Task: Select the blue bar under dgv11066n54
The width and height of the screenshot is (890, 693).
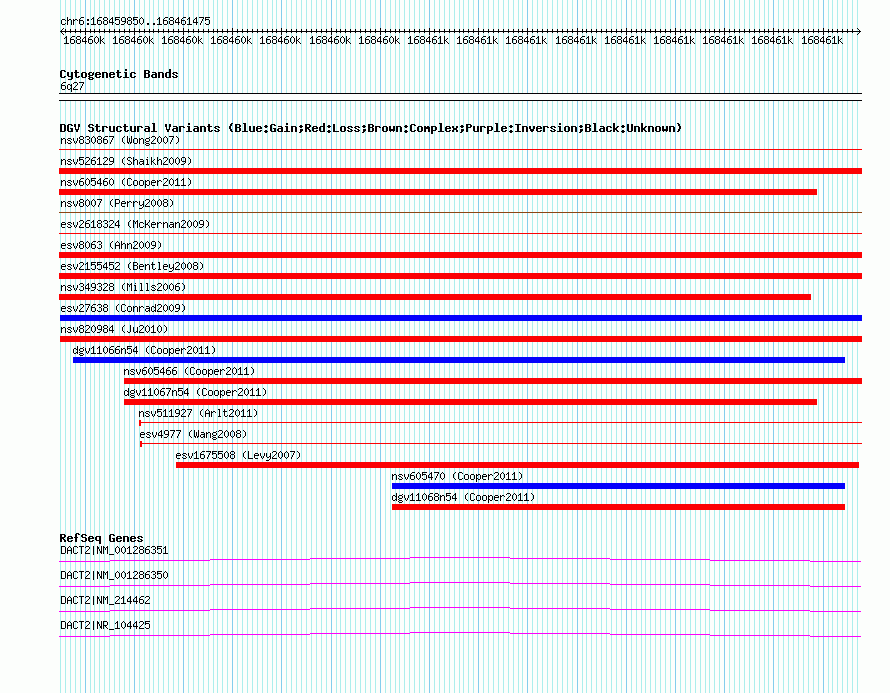Action: (x=459, y=360)
